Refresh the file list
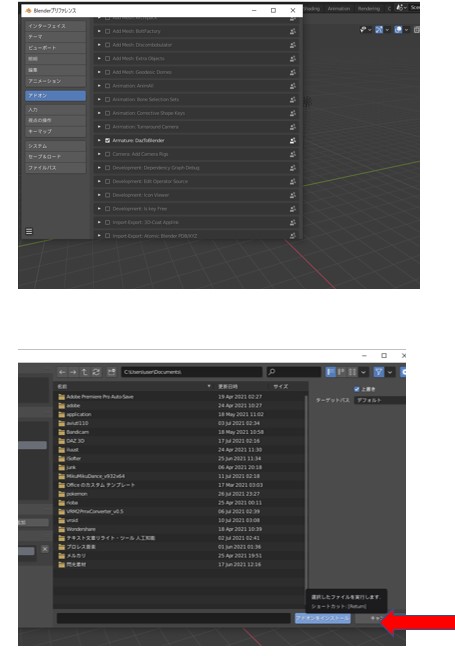This screenshot has height=656, width=455. (x=96, y=372)
